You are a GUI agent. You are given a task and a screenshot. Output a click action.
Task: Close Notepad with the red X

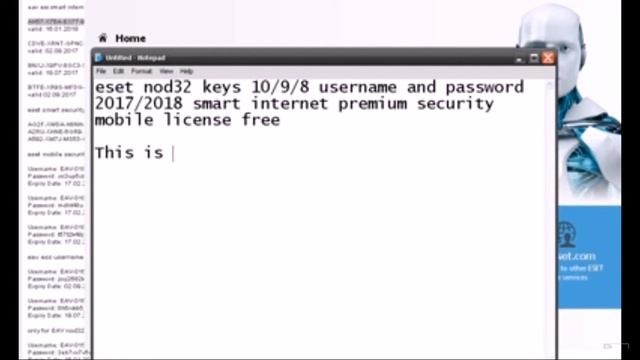pyautogui.click(x=548, y=58)
